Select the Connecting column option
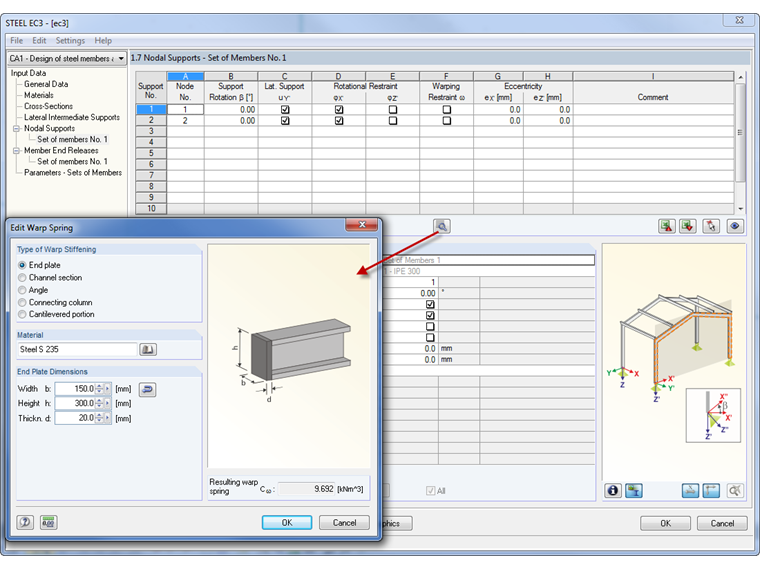This screenshot has height=570, width=760. [22, 302]
